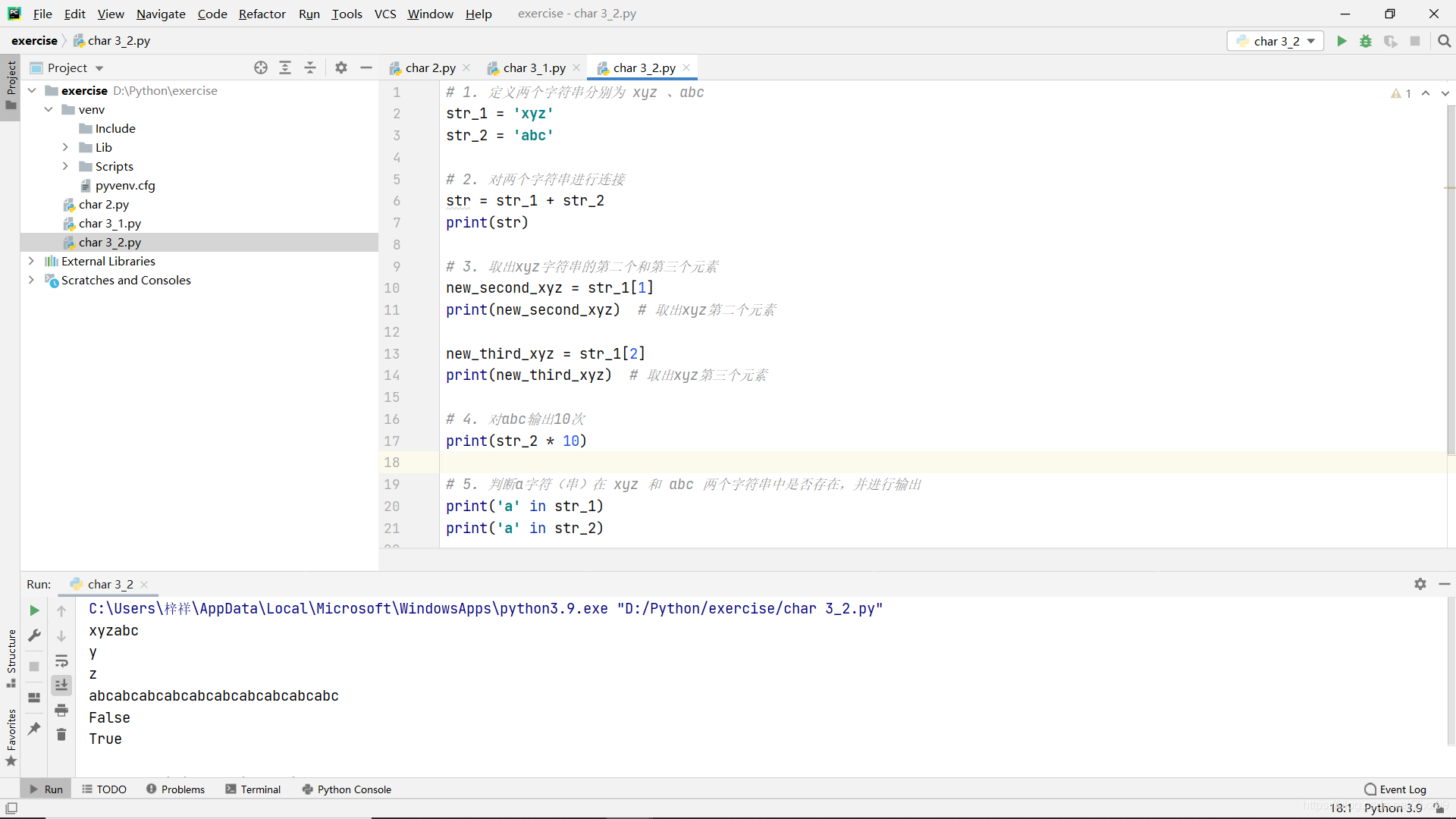Close the char 3_2.py editor tab
The image size is (1456, 819).
click(x=686, y=67)
